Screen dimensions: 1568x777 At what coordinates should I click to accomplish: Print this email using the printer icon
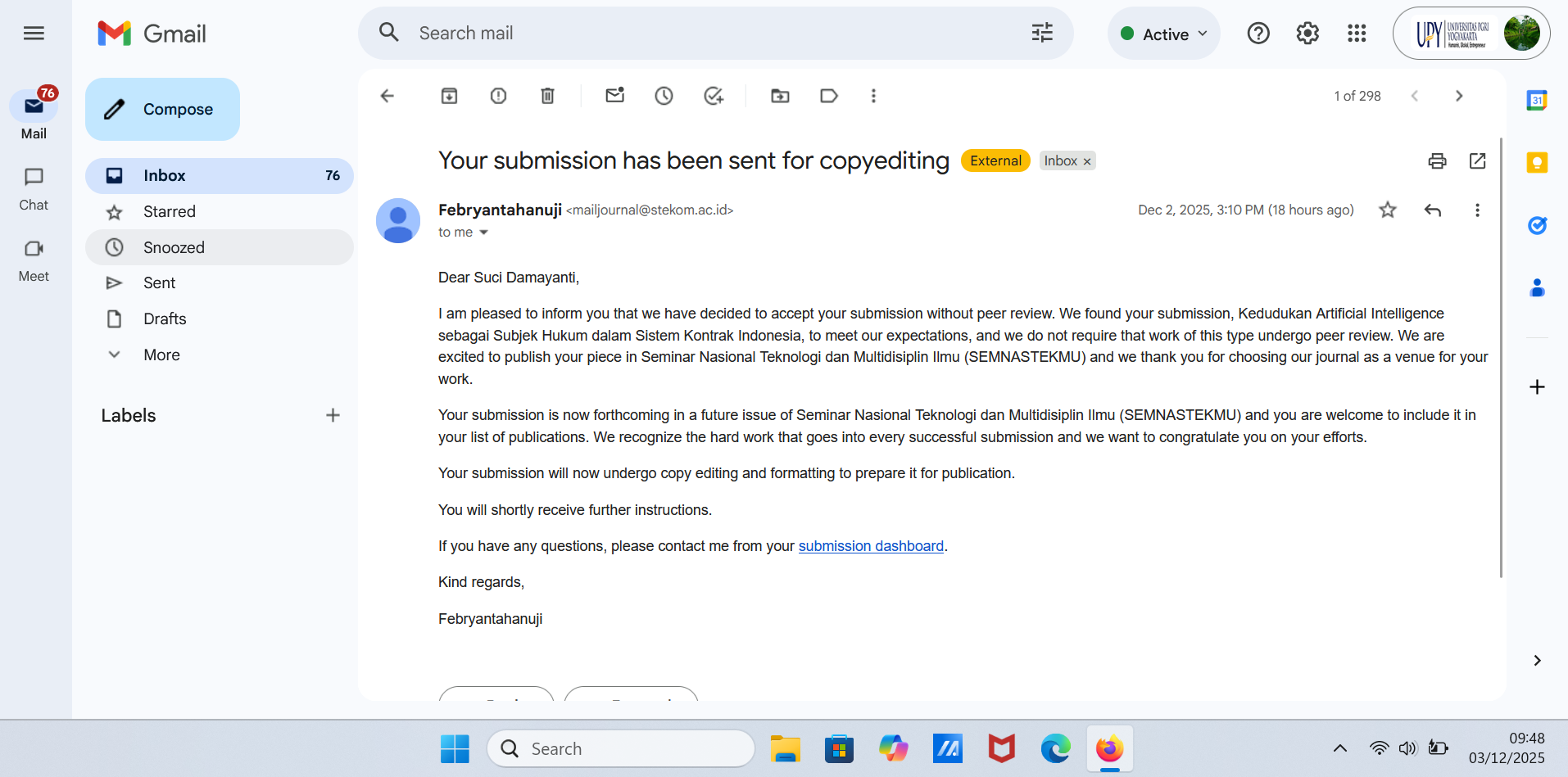coord(1437,160)
